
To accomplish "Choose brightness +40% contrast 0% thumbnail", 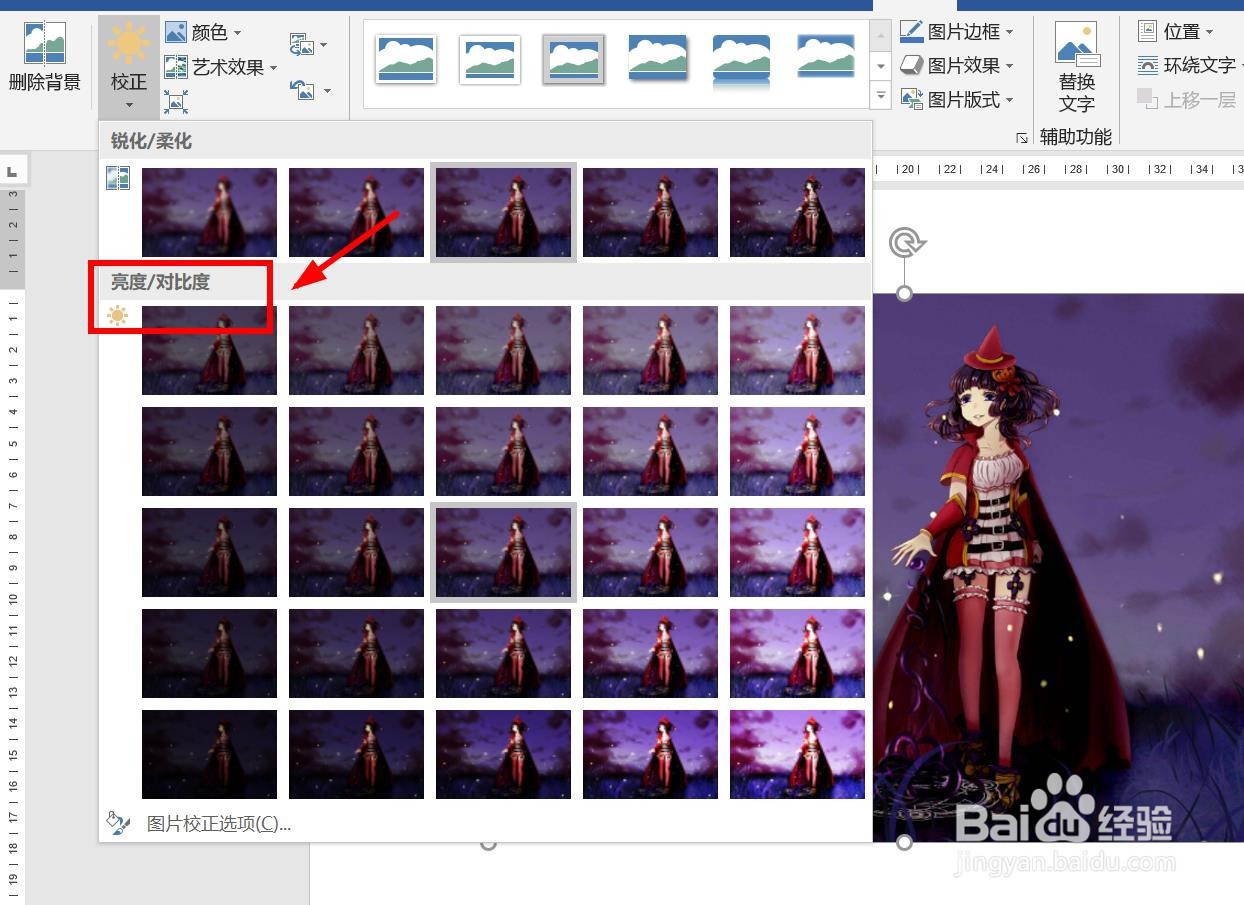I will pos(797,552).
